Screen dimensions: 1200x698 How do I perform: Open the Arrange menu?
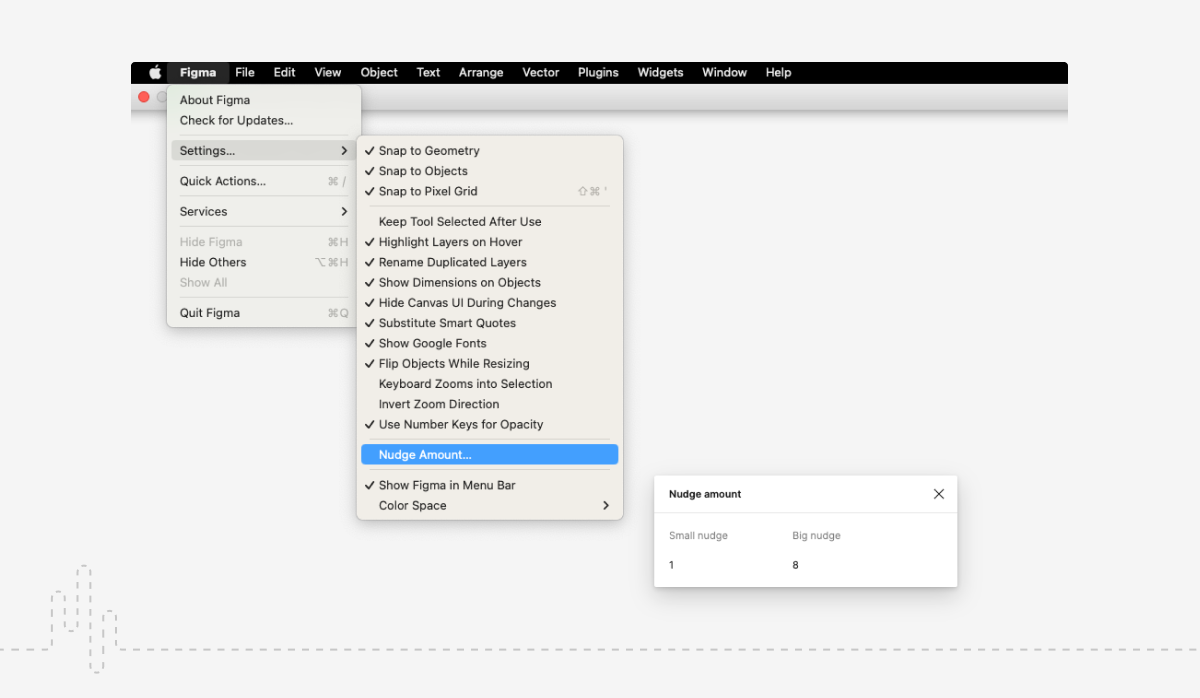480,73
